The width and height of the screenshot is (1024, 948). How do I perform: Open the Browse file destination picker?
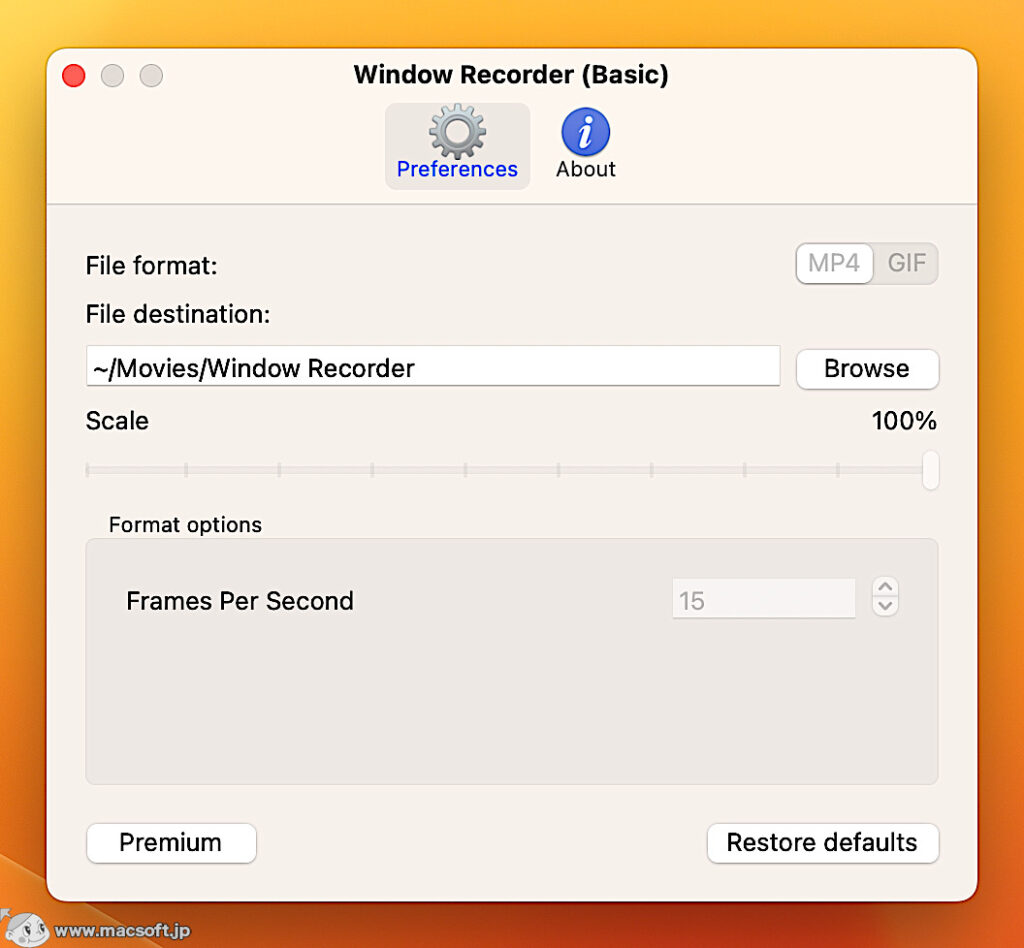866,369
